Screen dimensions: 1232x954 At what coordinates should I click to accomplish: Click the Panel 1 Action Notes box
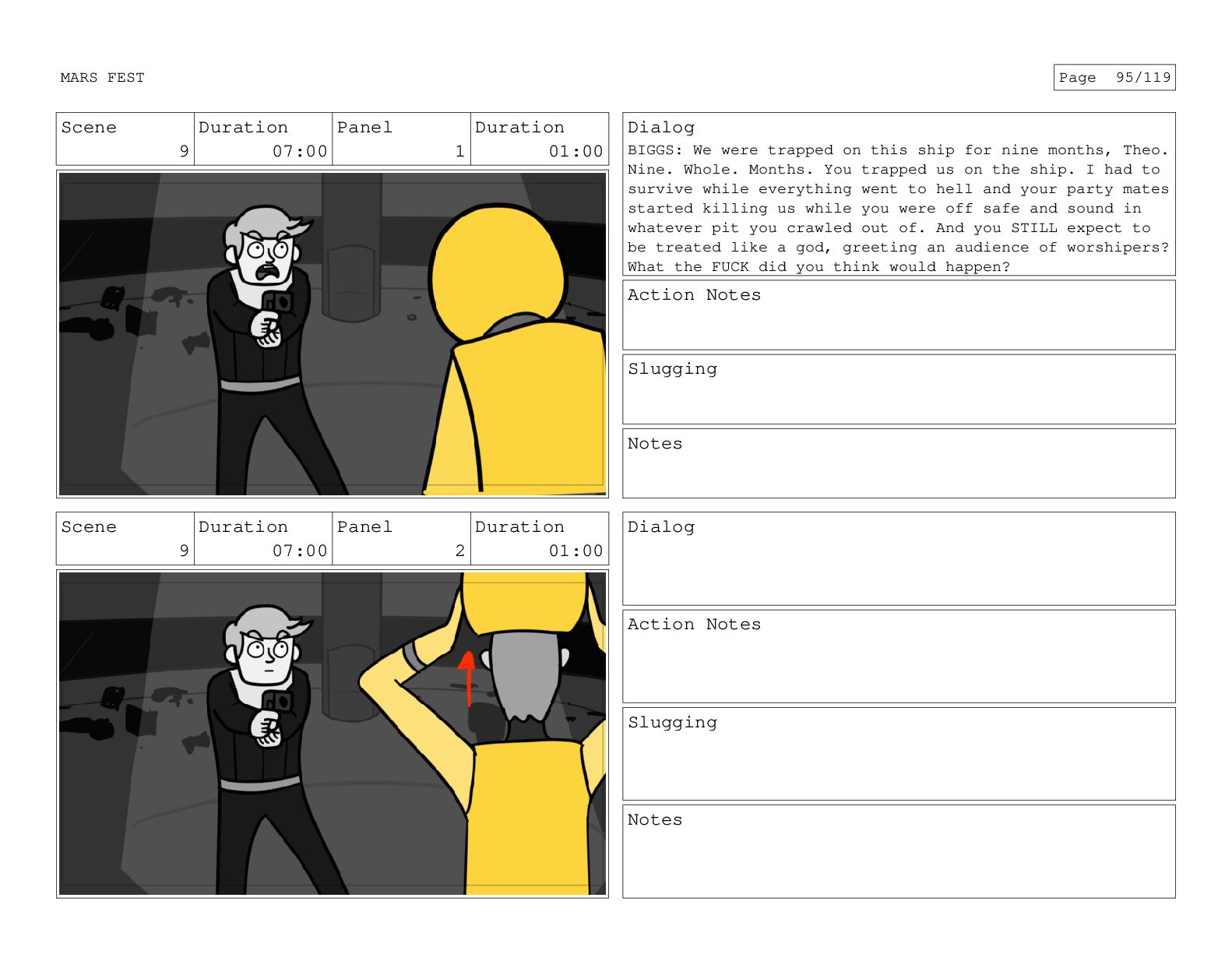click(x=899, y=315)
